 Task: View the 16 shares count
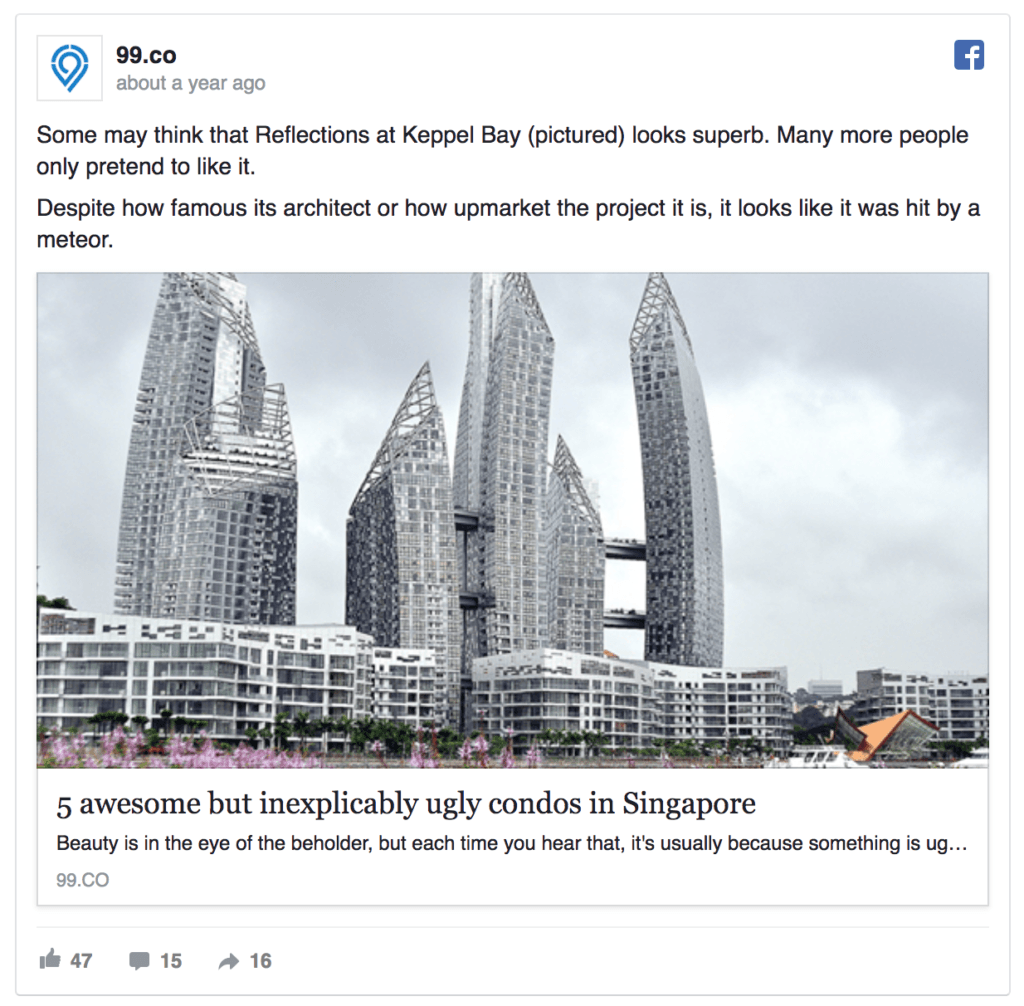260,961
